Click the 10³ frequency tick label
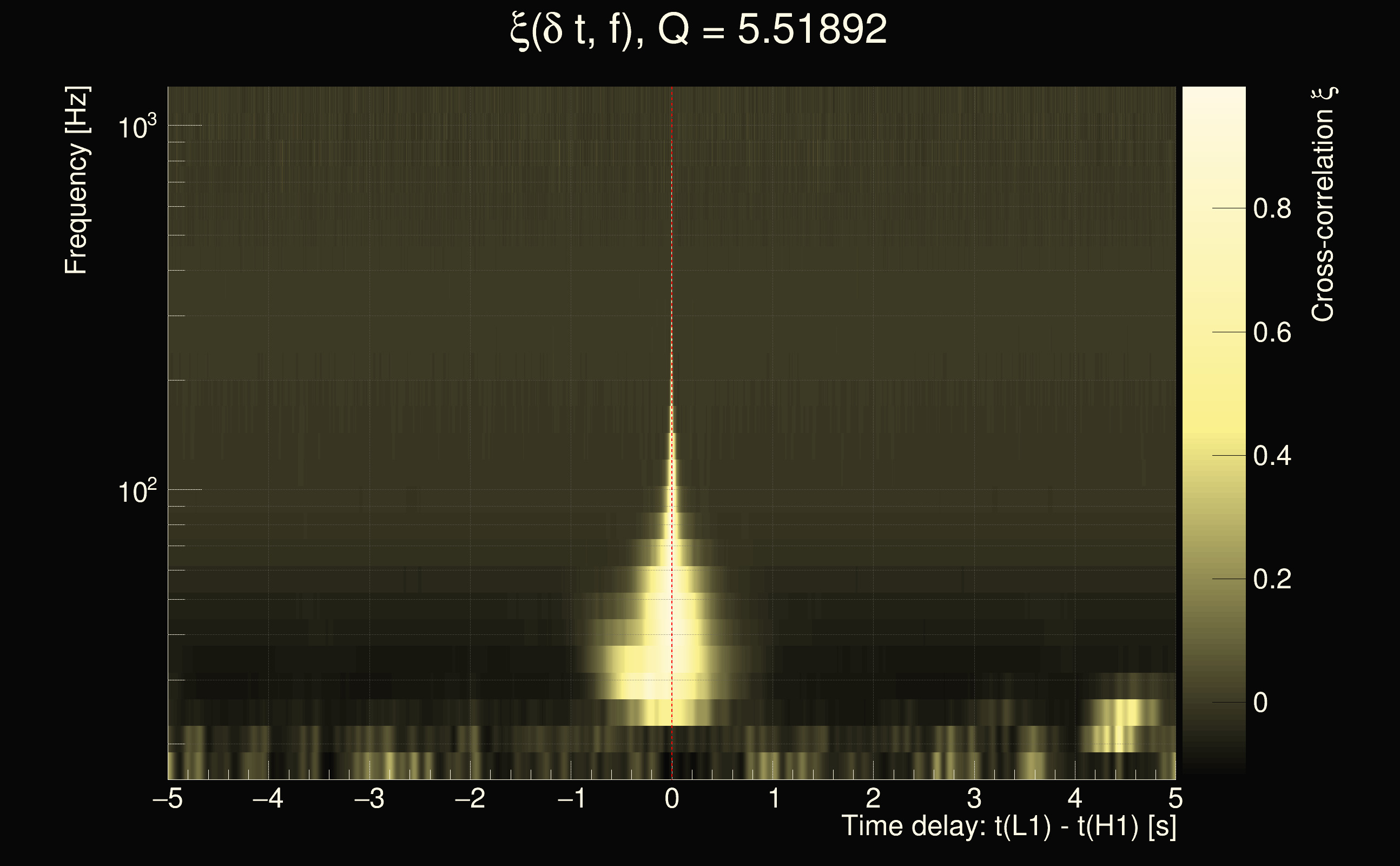This screenshot has width=1400, height=866. point(137,127)
